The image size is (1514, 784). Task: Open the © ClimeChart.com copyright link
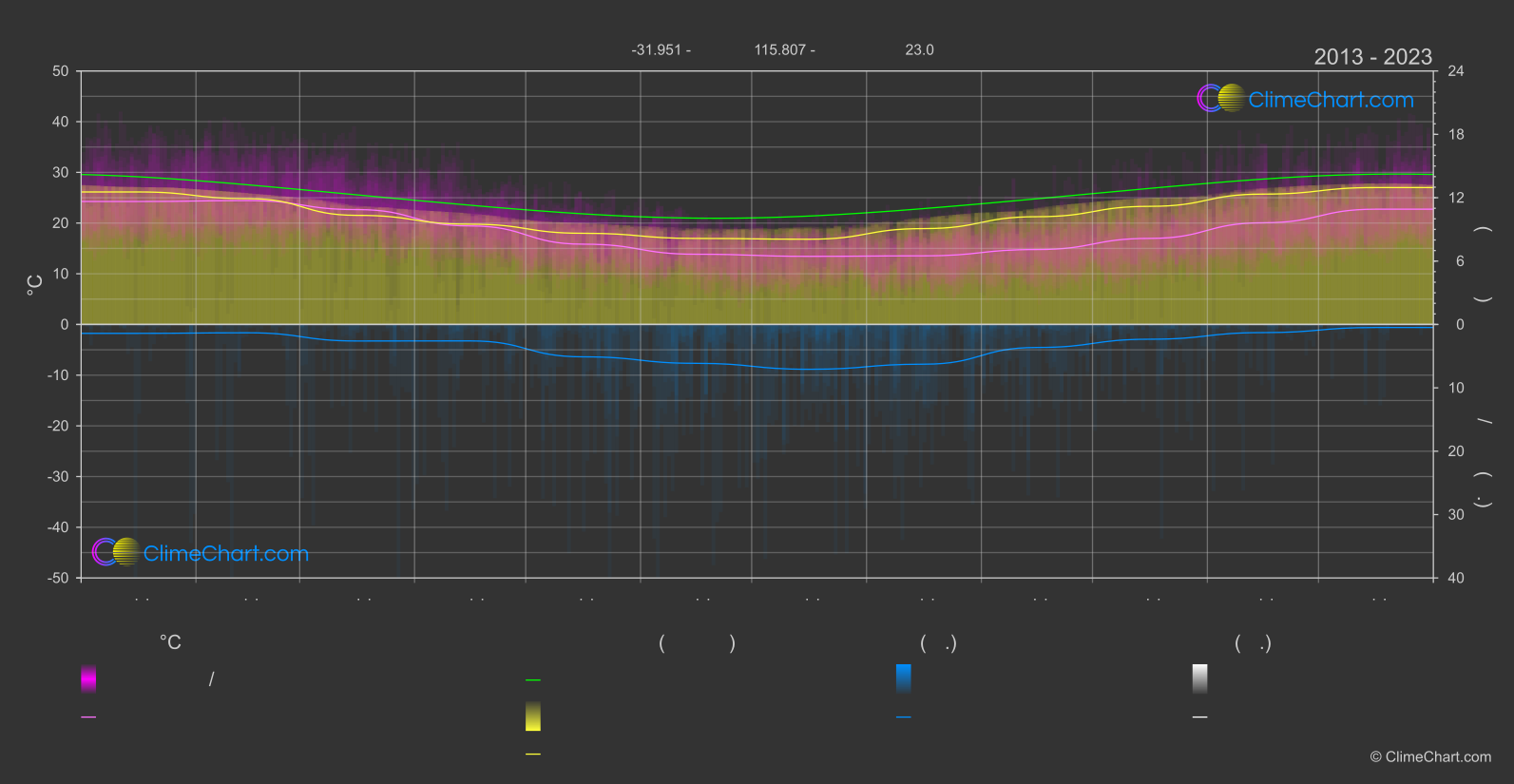point(1430,756)
